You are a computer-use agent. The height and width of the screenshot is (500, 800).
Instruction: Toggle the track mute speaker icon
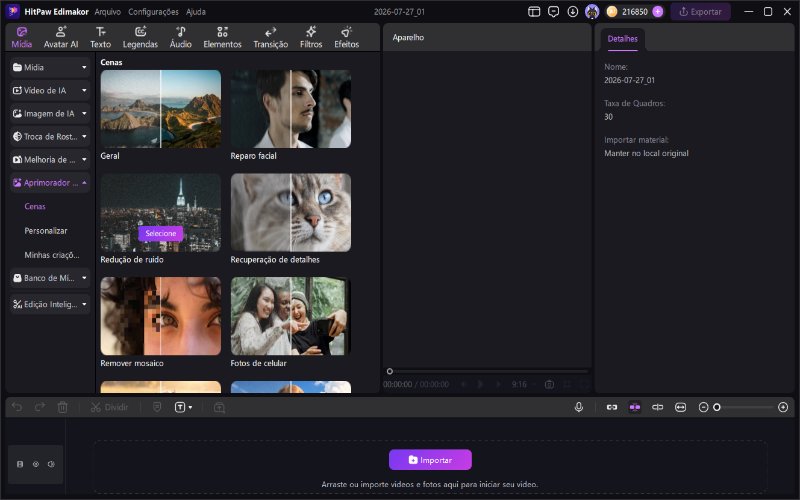pos(51,464)
